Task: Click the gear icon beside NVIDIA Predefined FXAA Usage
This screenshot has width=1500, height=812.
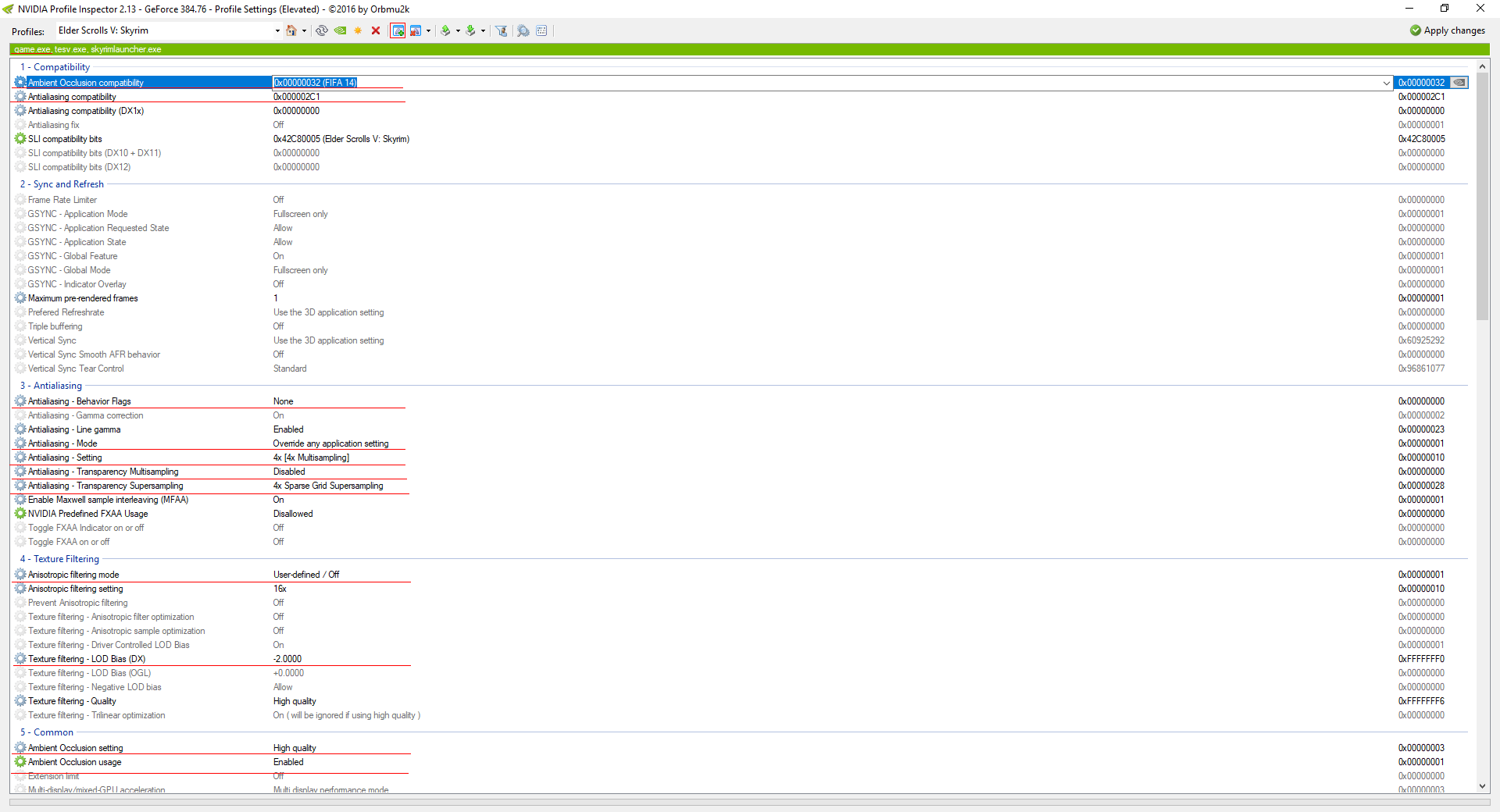Action: point(20,514)
